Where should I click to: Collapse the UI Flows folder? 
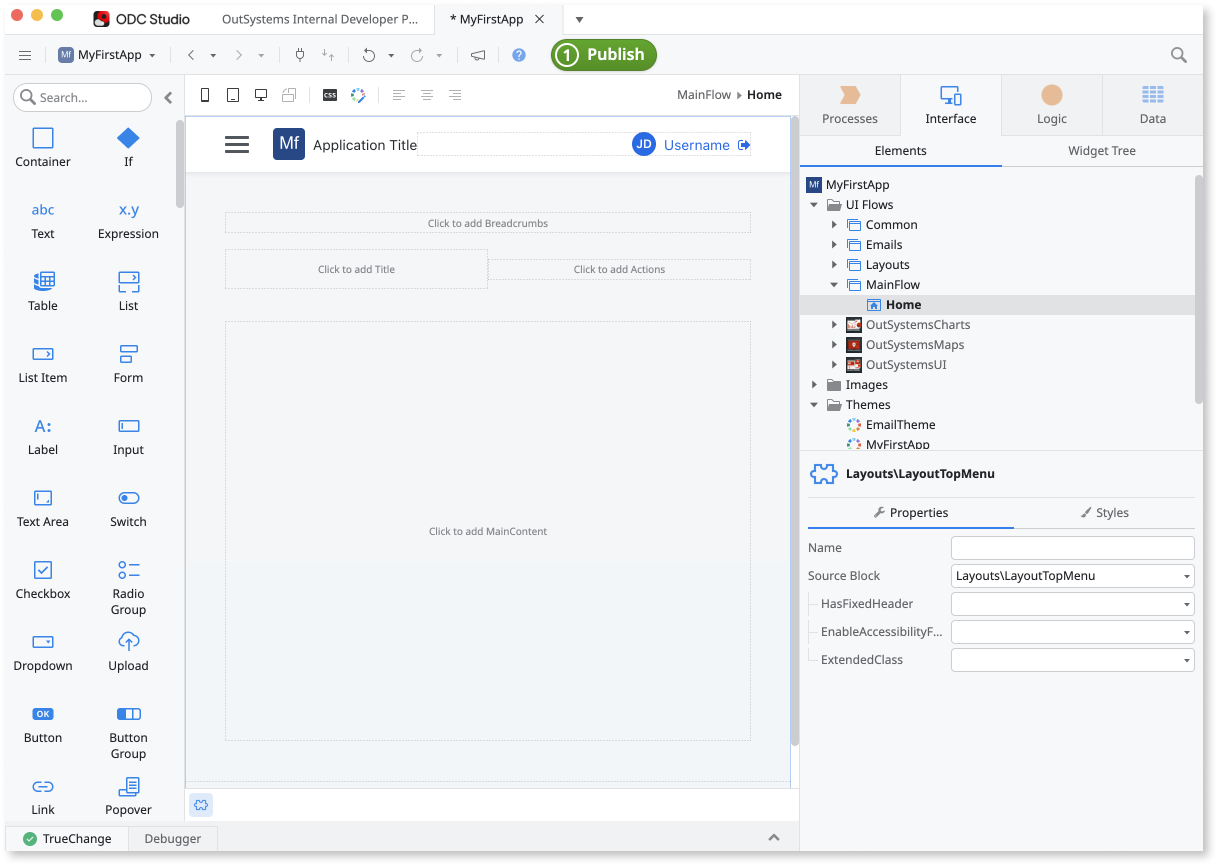point(813,204)
